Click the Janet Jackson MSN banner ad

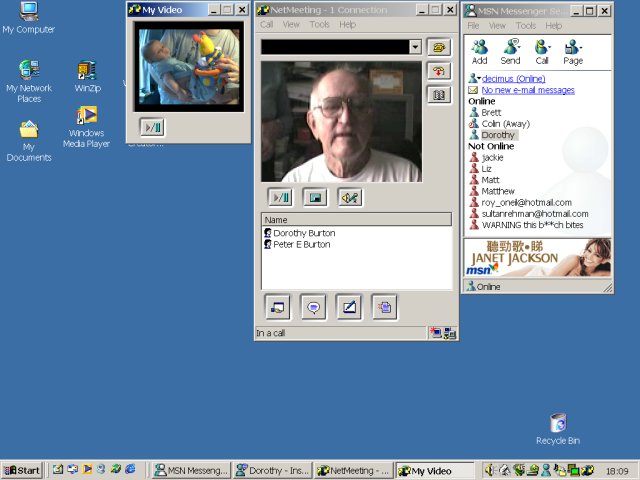pos(538,258)
